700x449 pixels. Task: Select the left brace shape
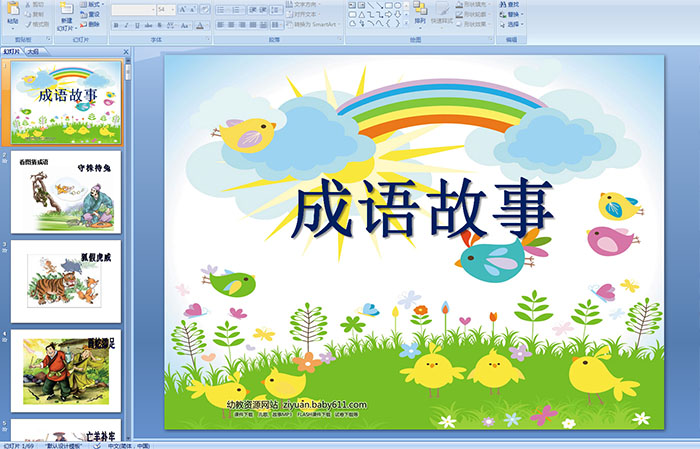tap(388, 23)
